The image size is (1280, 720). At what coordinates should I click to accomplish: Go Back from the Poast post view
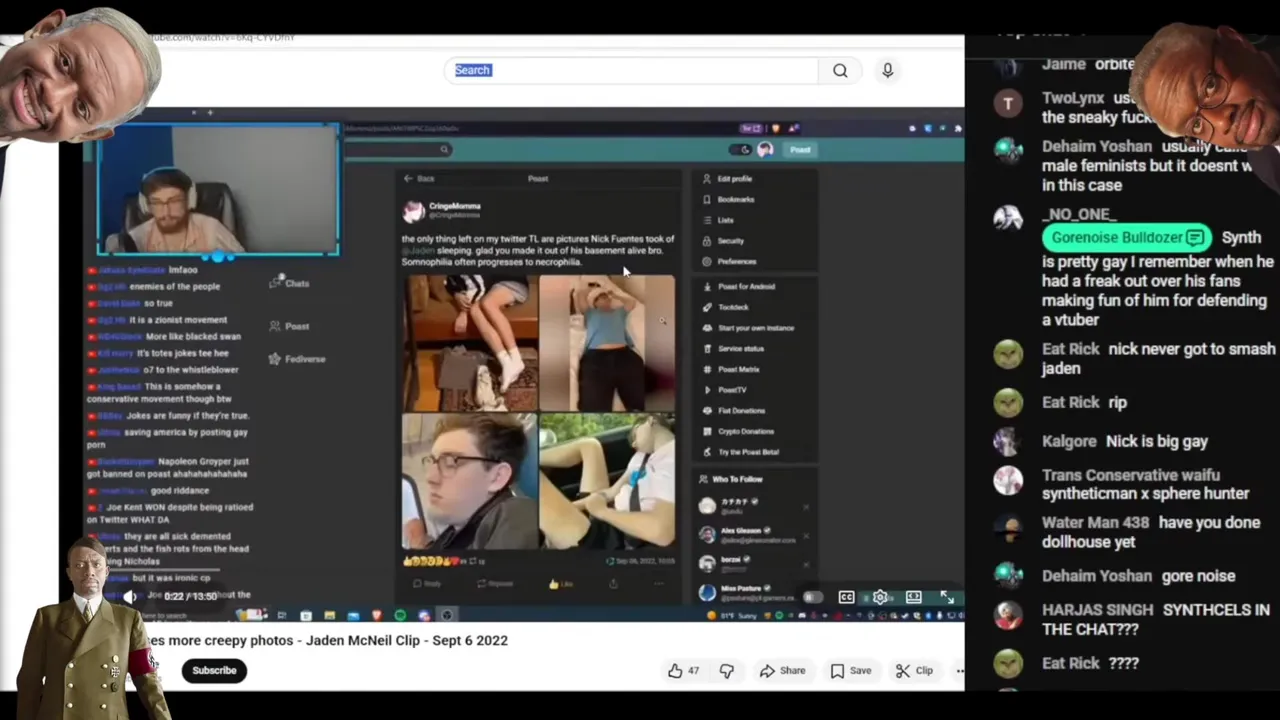click(x=419, y=178)
